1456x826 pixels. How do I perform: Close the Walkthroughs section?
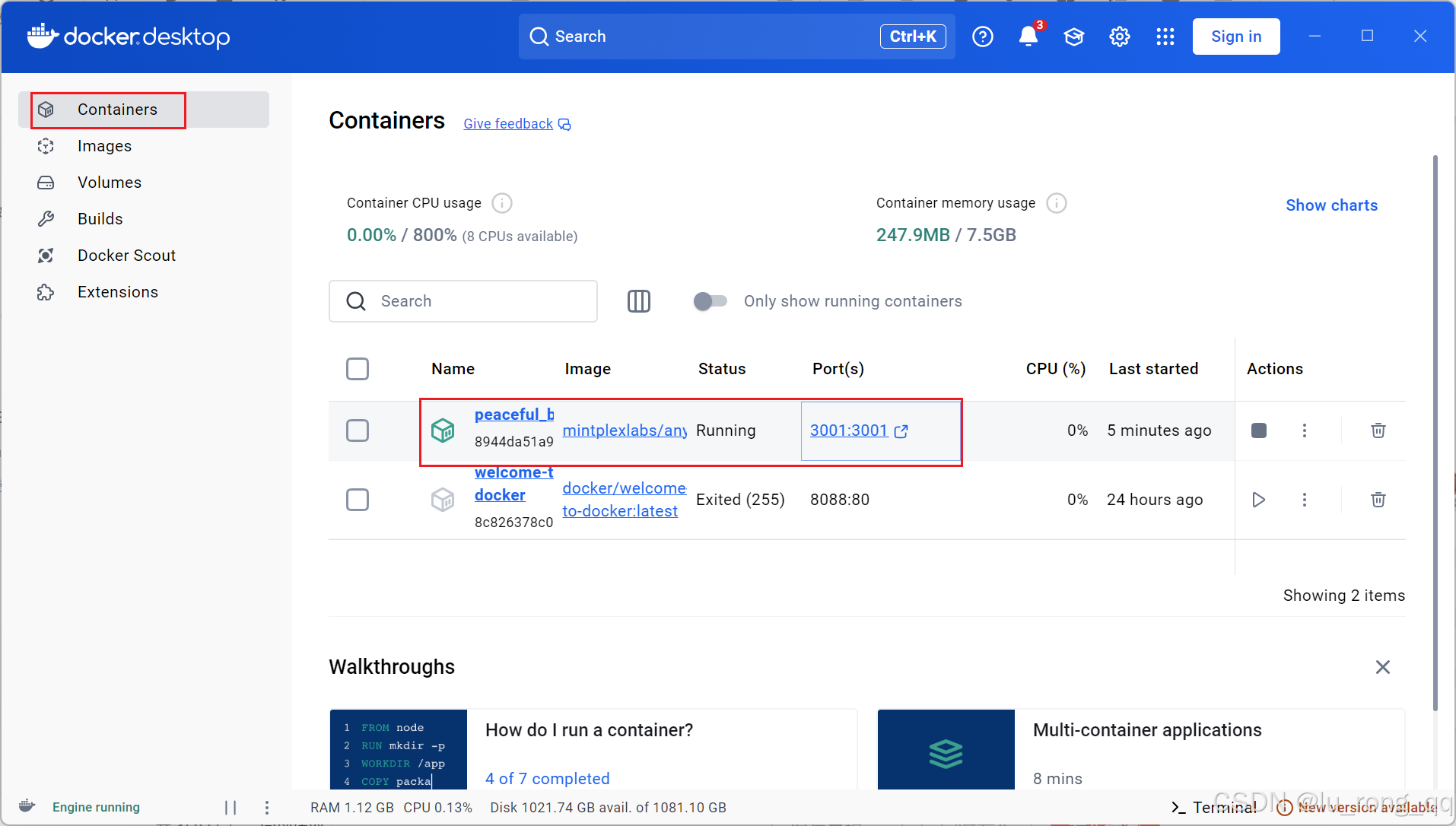pyautogui.click(x=1383, y=667)
